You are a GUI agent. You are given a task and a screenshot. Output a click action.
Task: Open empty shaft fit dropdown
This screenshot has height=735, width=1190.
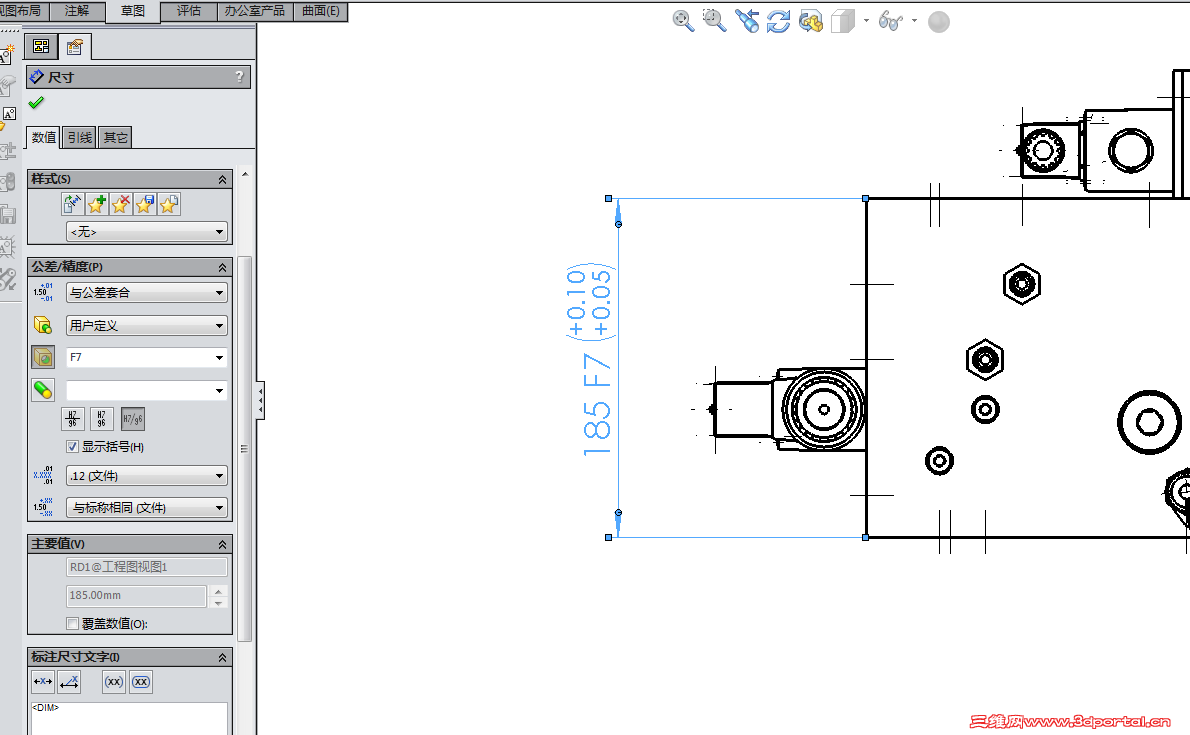[146, 390]
